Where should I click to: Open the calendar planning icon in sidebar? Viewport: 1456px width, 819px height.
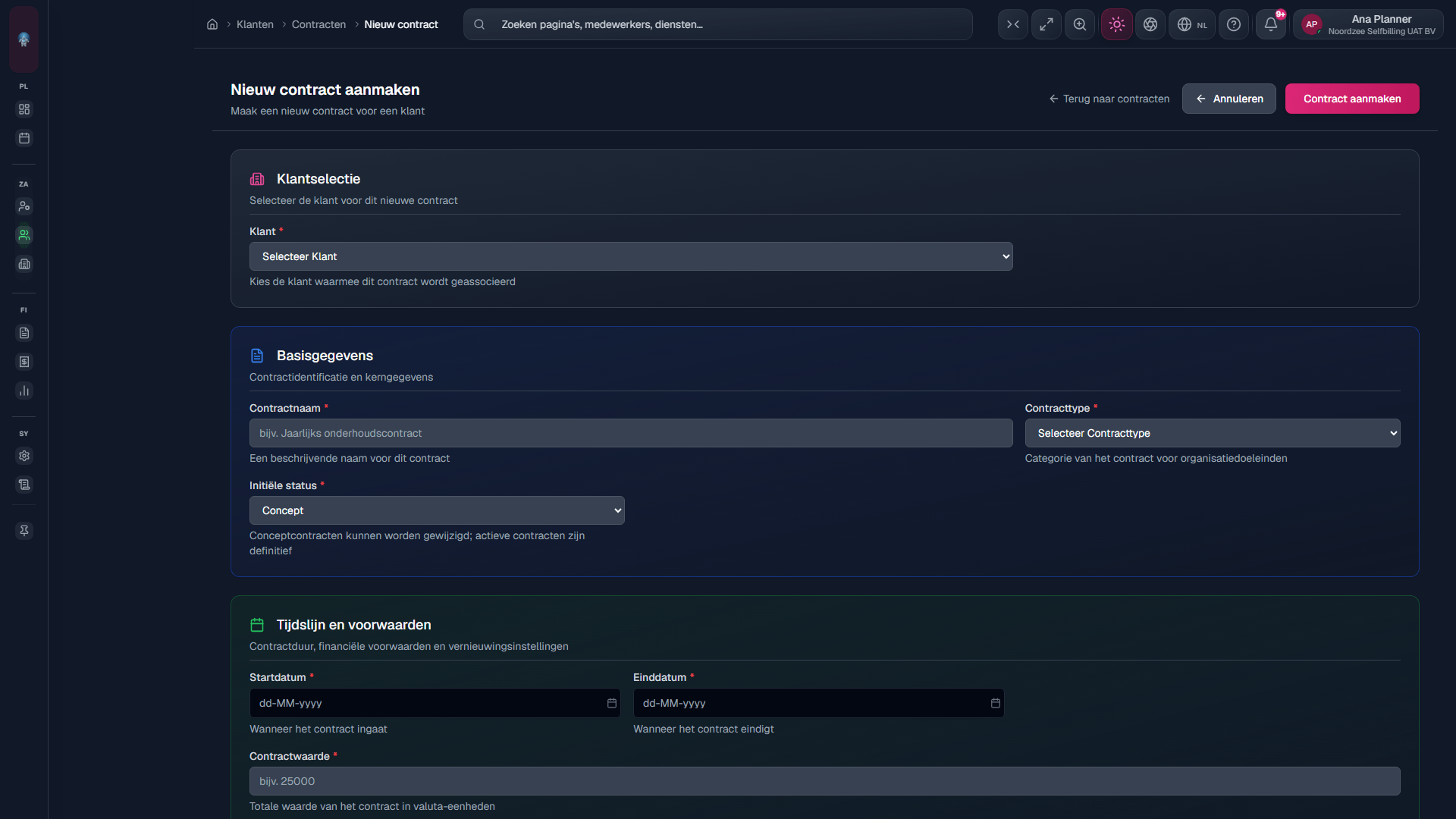click(x=24, y=138)
